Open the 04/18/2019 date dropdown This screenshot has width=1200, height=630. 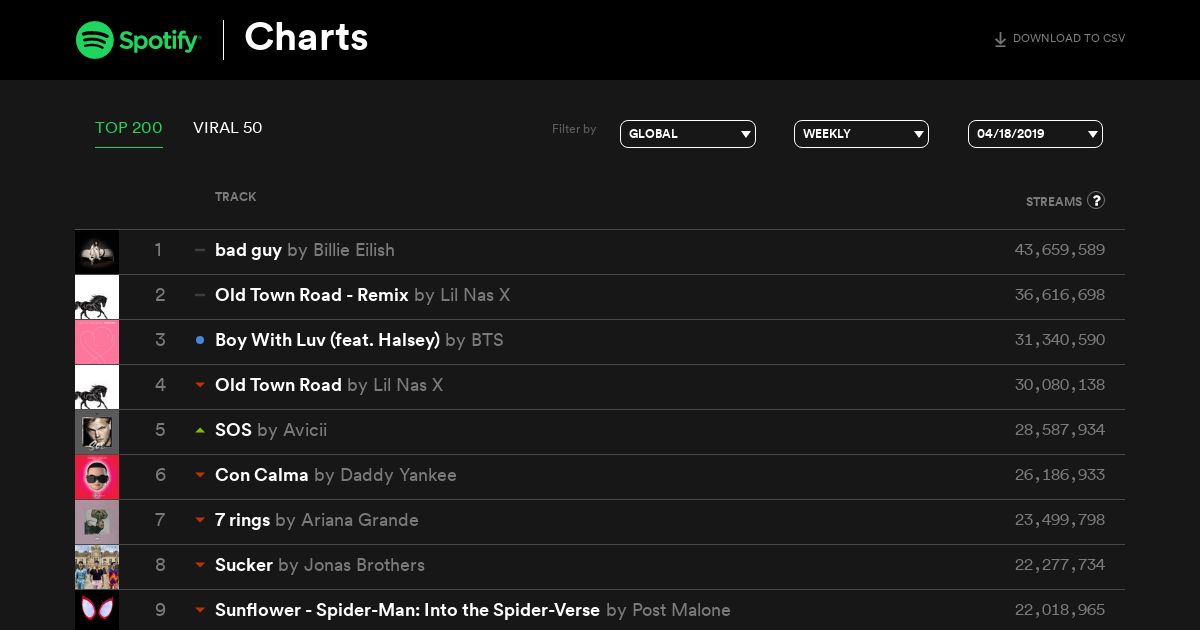tap(1035, 134)
